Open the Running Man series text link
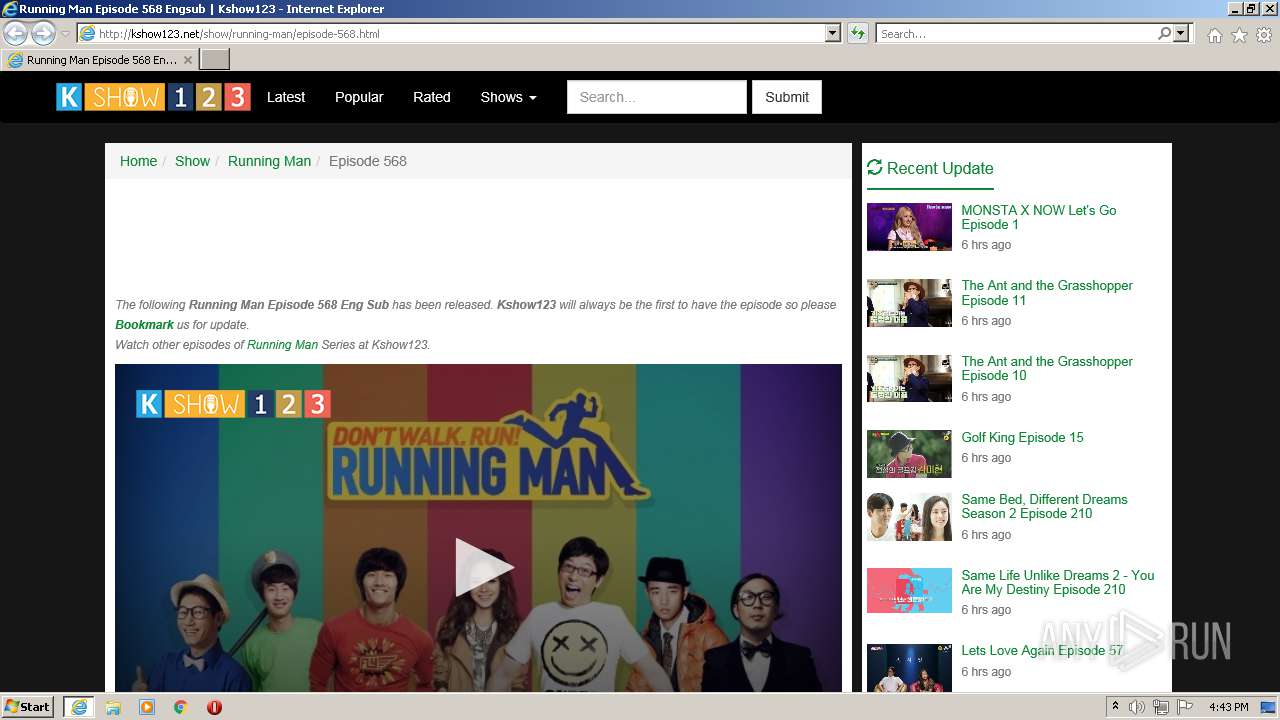Viewport: 1280px width, 720px height. pyautogui.click(x=282, y=345)
